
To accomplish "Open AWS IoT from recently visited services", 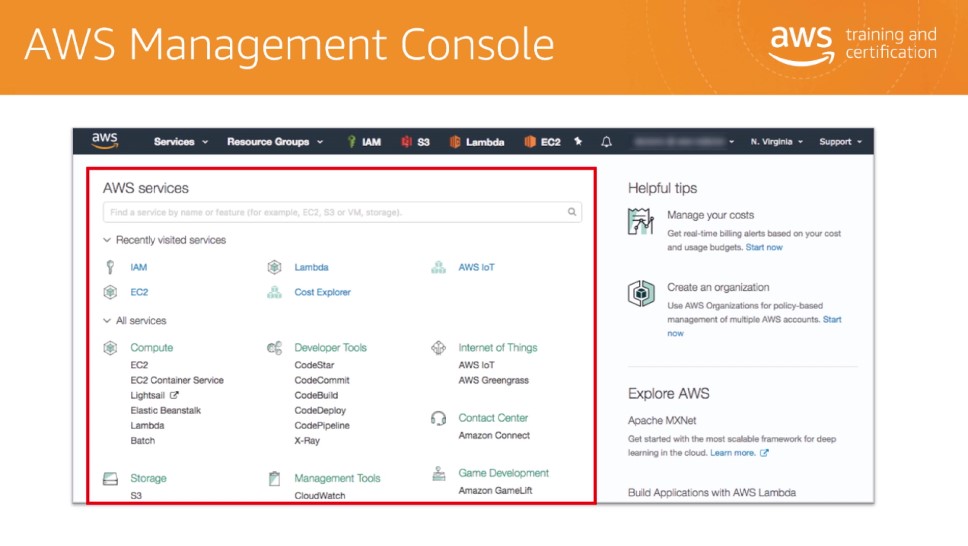I will tap(476, 267).
